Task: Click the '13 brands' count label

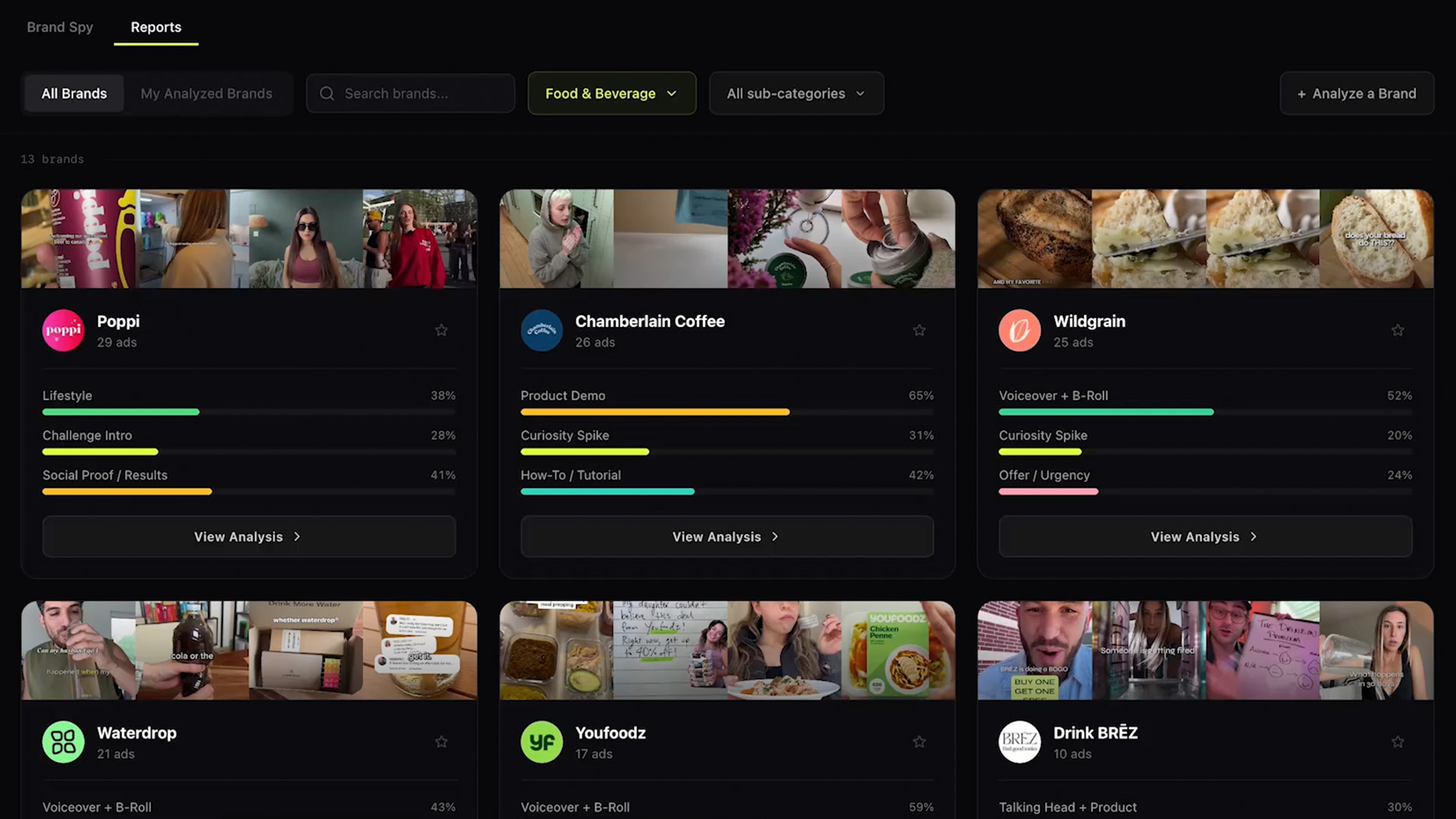Action: click(52, 159)
